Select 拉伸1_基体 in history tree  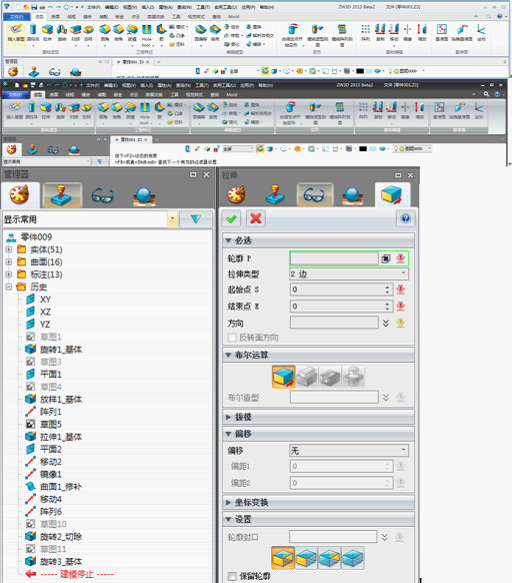click(61, 437)
